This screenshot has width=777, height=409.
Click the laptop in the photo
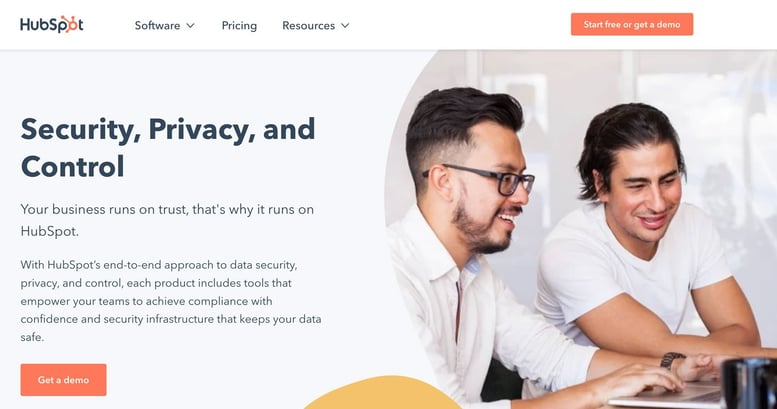pos(666,395)
